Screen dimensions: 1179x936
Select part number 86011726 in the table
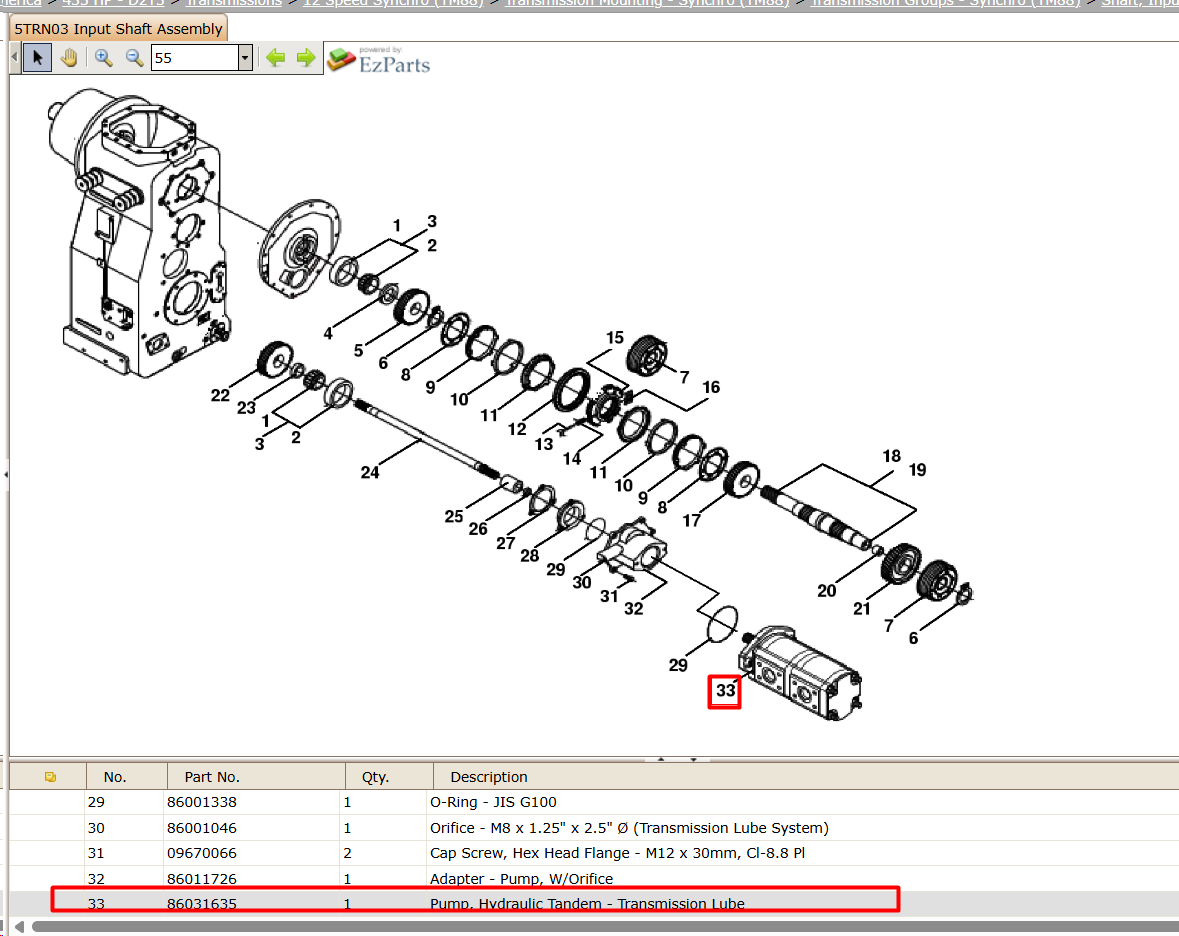202,879
